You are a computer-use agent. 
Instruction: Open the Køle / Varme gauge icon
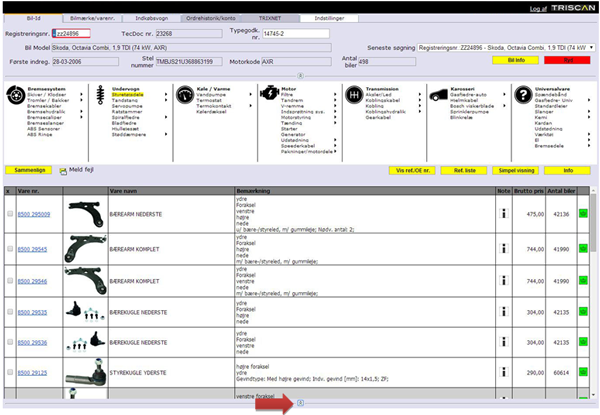(183, 94)
